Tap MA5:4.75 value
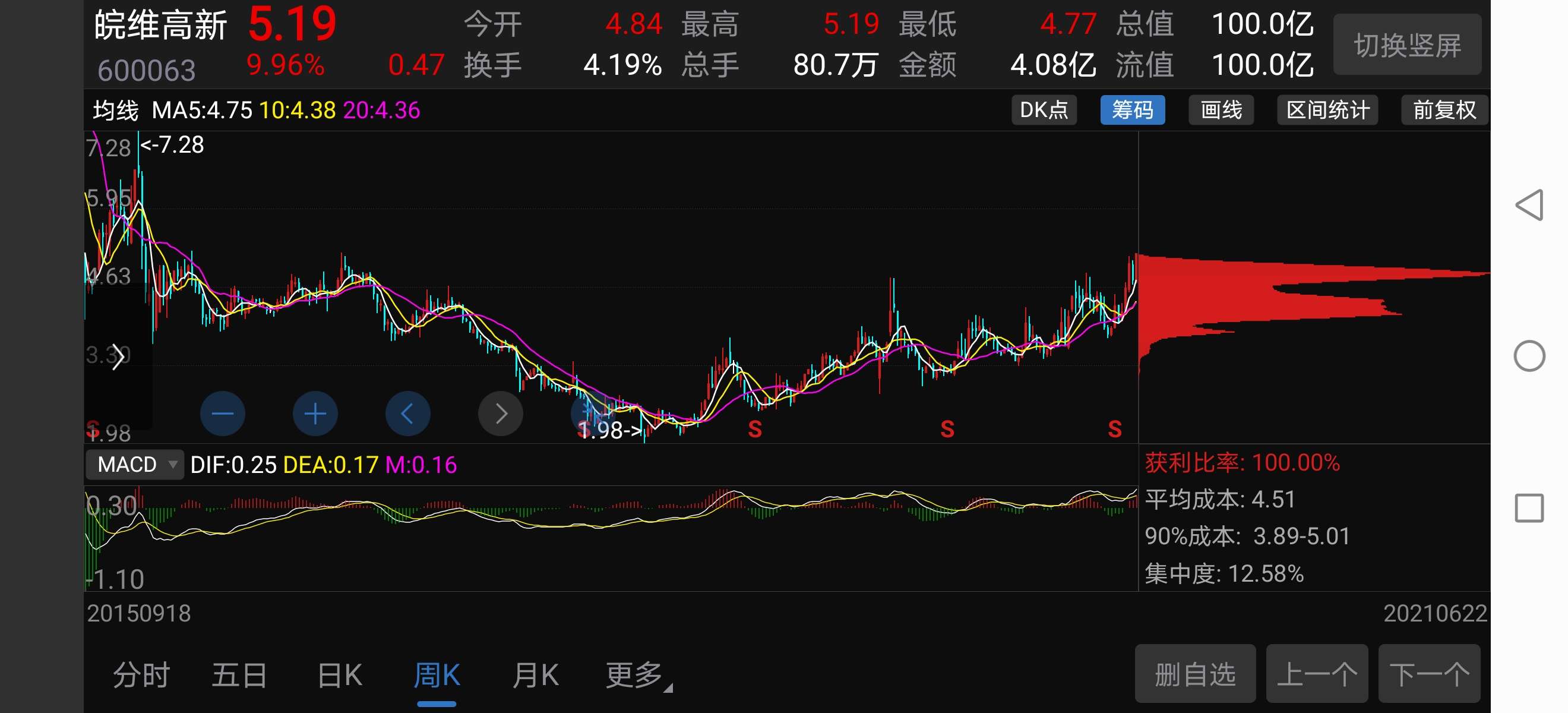 pos(202,110)
